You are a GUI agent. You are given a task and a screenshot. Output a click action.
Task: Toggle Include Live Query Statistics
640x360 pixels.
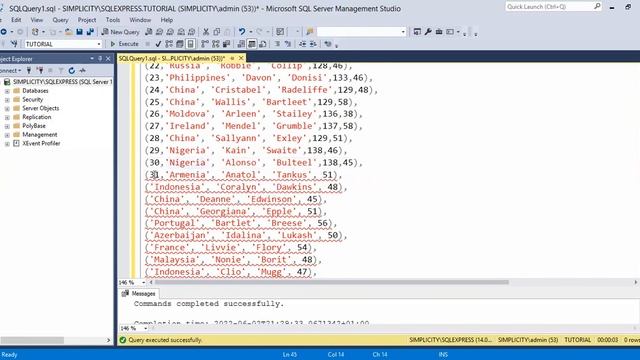click(216, 44)
